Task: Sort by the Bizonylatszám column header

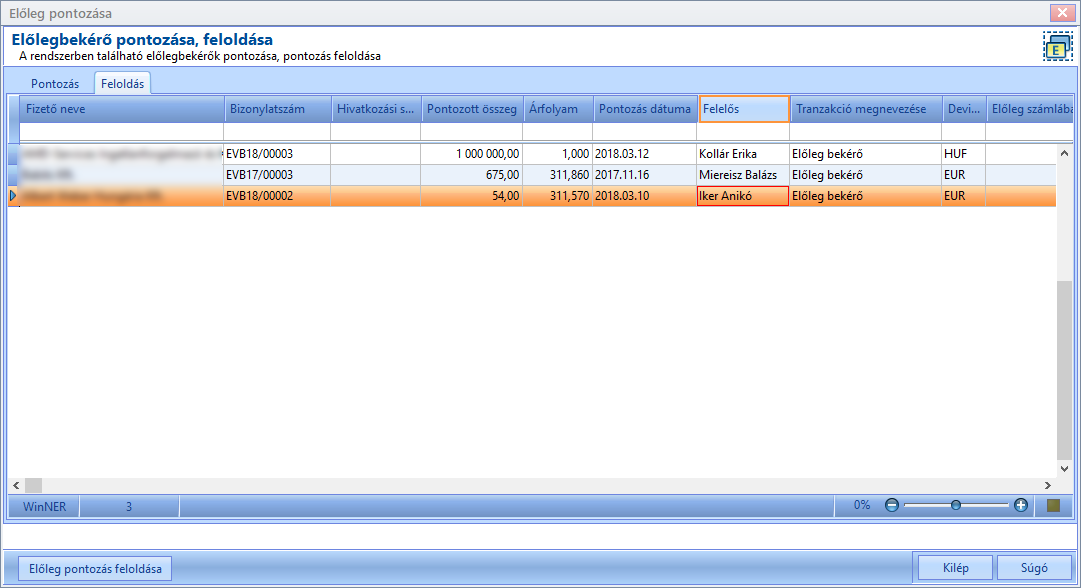Action: 278,109
